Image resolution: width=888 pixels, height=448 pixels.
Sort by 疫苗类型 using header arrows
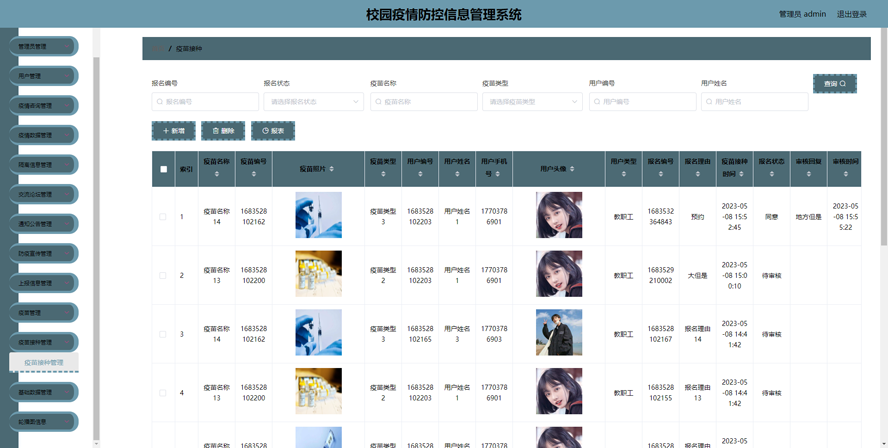click(383, 174)
